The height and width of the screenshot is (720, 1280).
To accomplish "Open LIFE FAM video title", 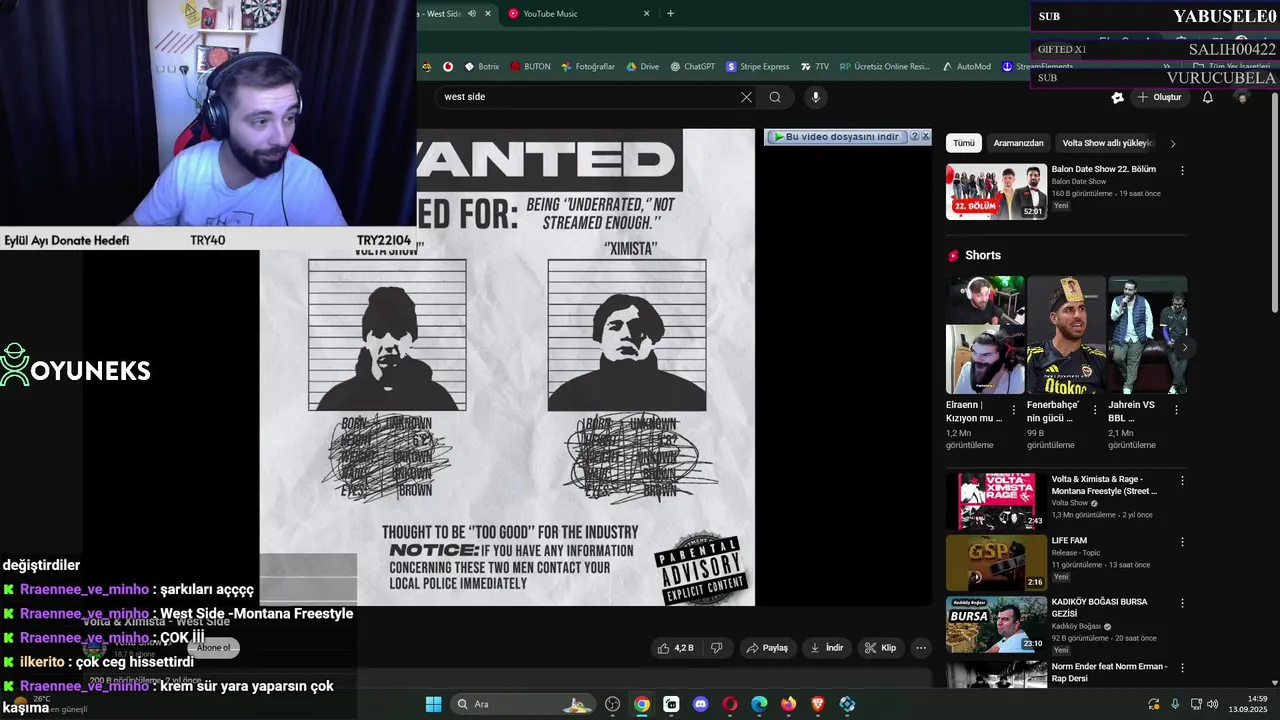I will coord(1069,541).
